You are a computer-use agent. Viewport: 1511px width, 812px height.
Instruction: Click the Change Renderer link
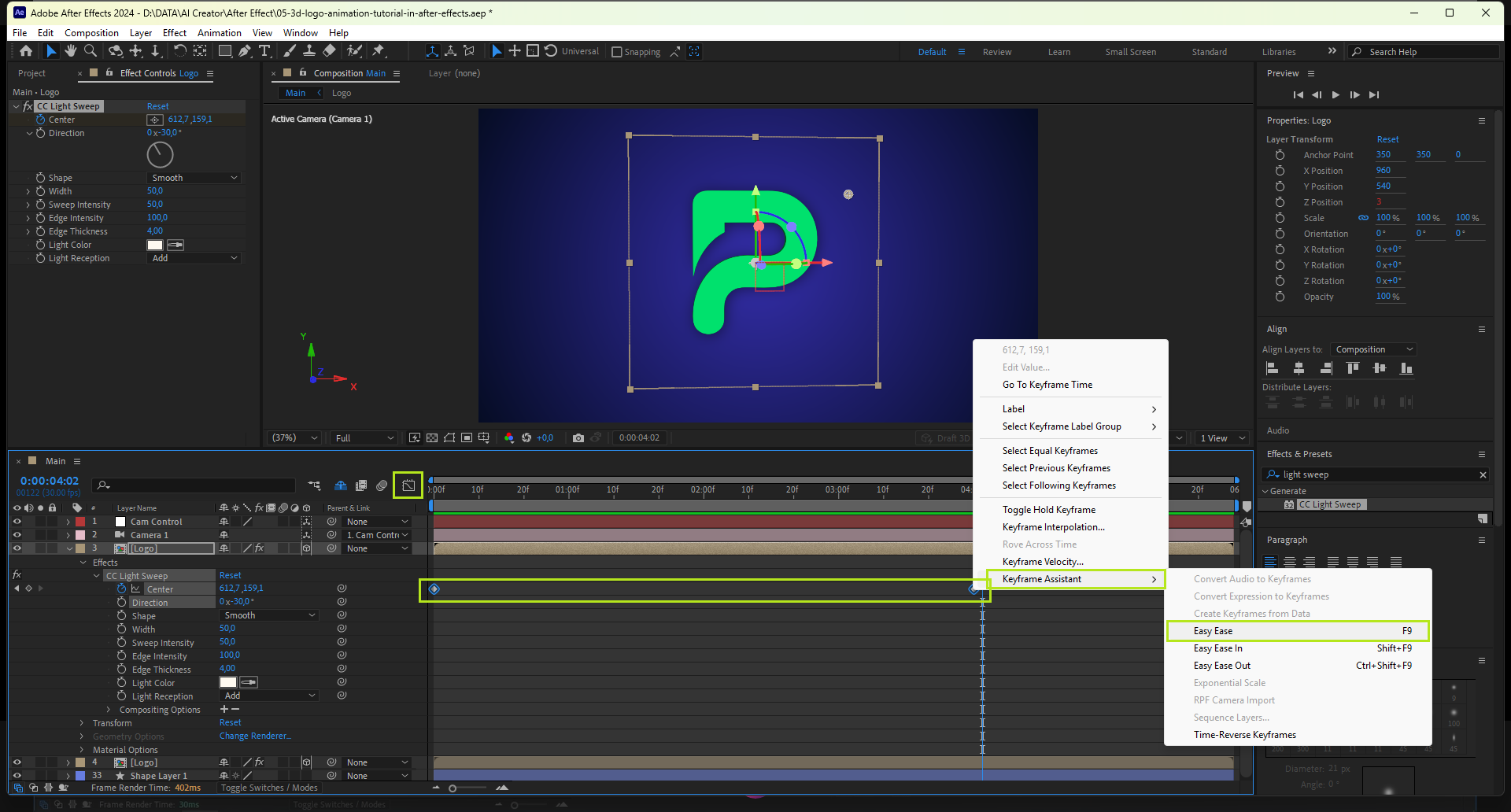click(255, 736)
